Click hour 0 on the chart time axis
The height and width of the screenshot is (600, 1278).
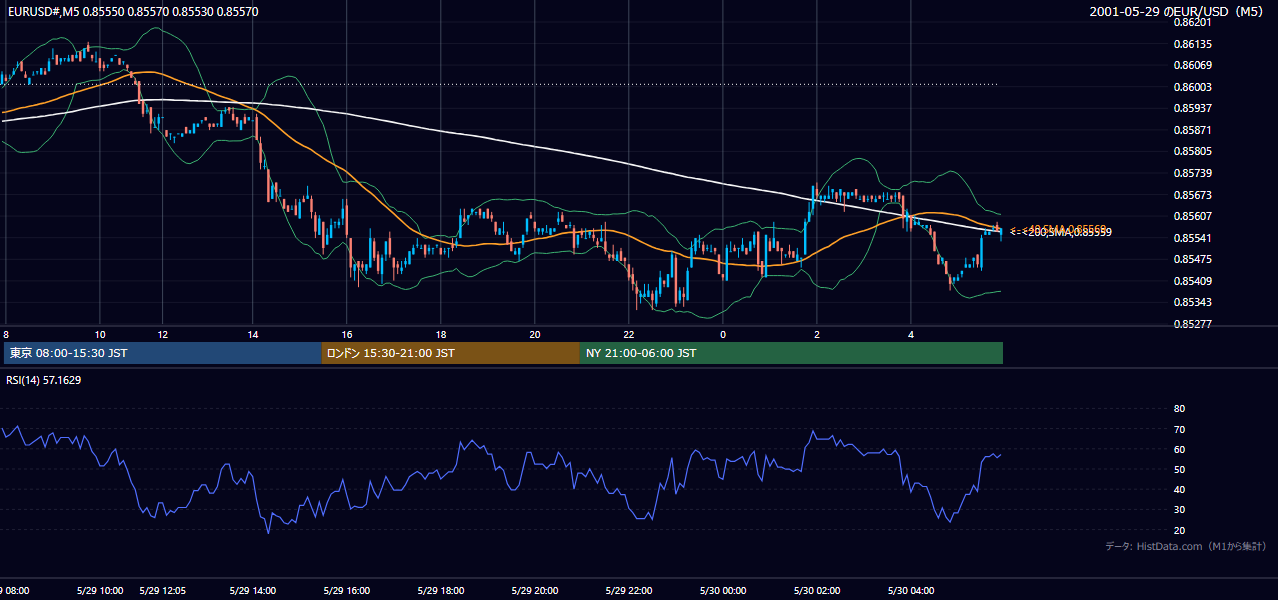pyautogui.click(x=723, y=334)
